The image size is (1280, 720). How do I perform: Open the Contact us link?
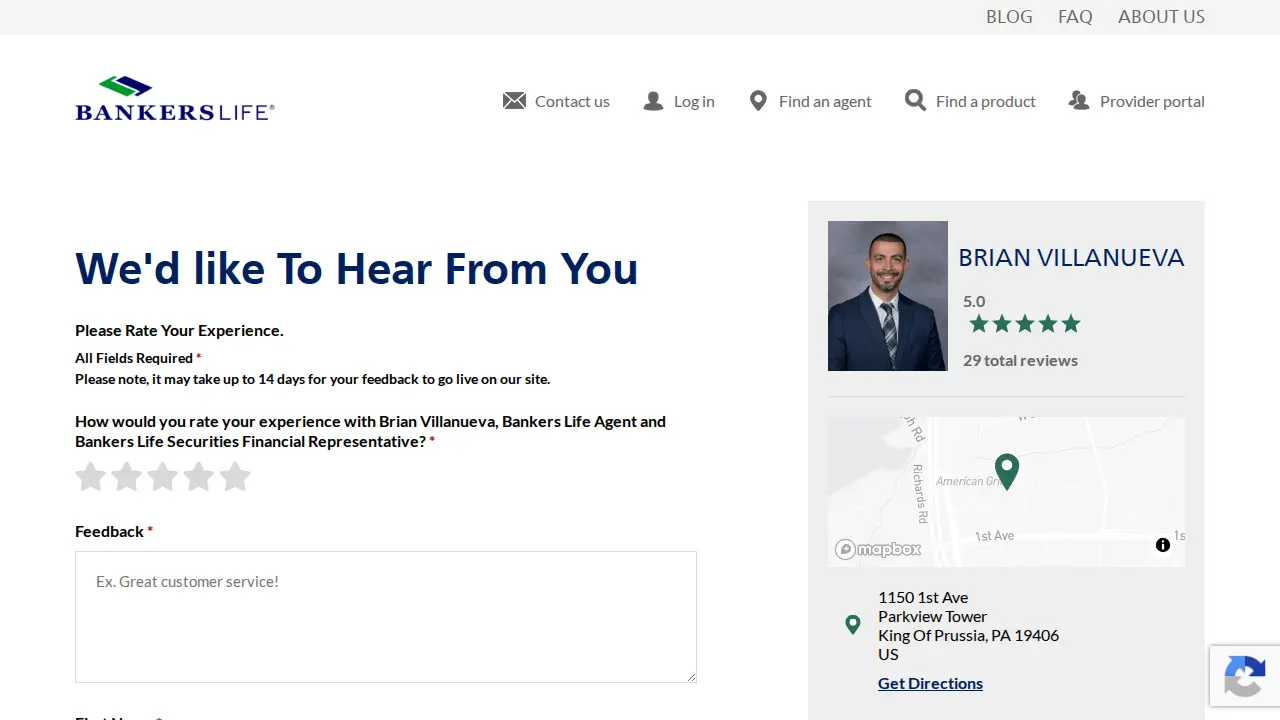[572, 101]
